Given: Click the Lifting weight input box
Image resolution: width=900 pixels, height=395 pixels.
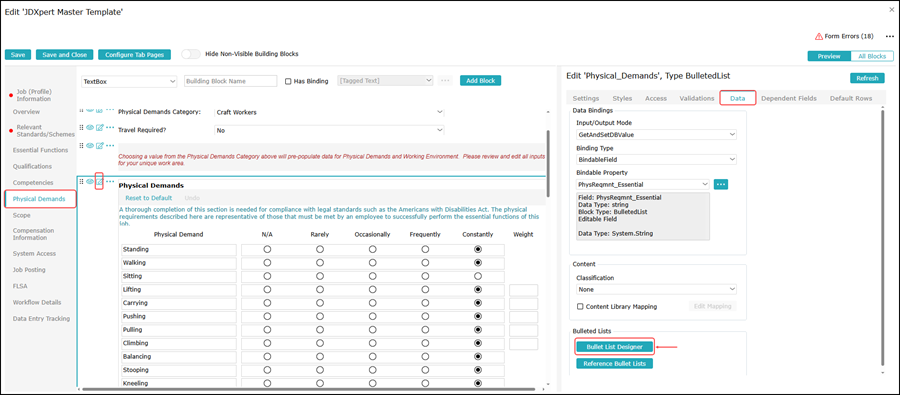Looking at the screenshot, I should pyautogui.click(x=523, y=290).
